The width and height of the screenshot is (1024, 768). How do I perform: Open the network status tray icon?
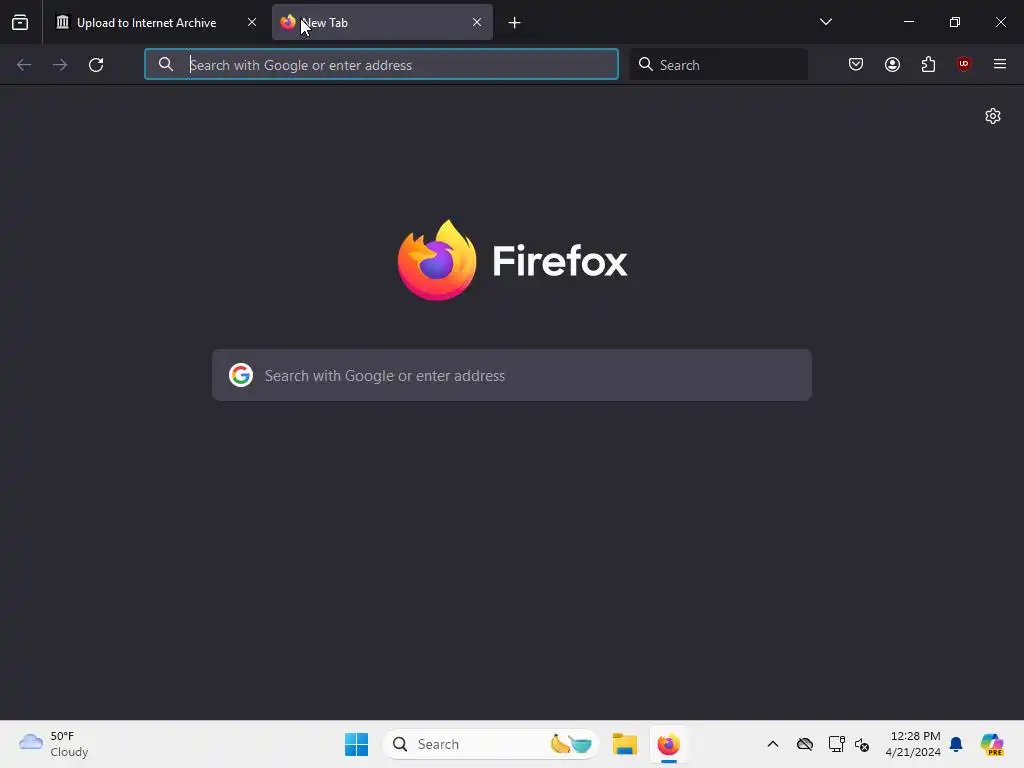pyautogui.click(x=837, y=744)
